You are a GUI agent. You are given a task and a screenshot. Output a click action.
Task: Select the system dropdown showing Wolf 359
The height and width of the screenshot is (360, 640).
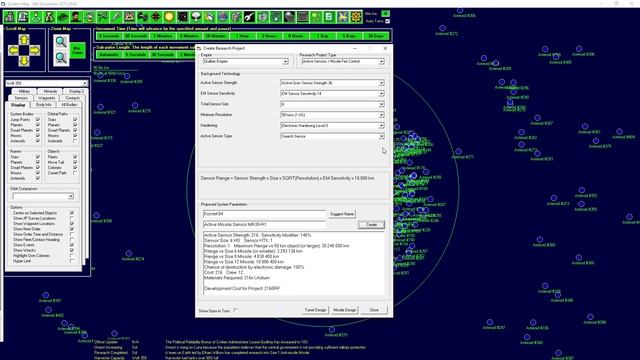click(x=46, y=83)
